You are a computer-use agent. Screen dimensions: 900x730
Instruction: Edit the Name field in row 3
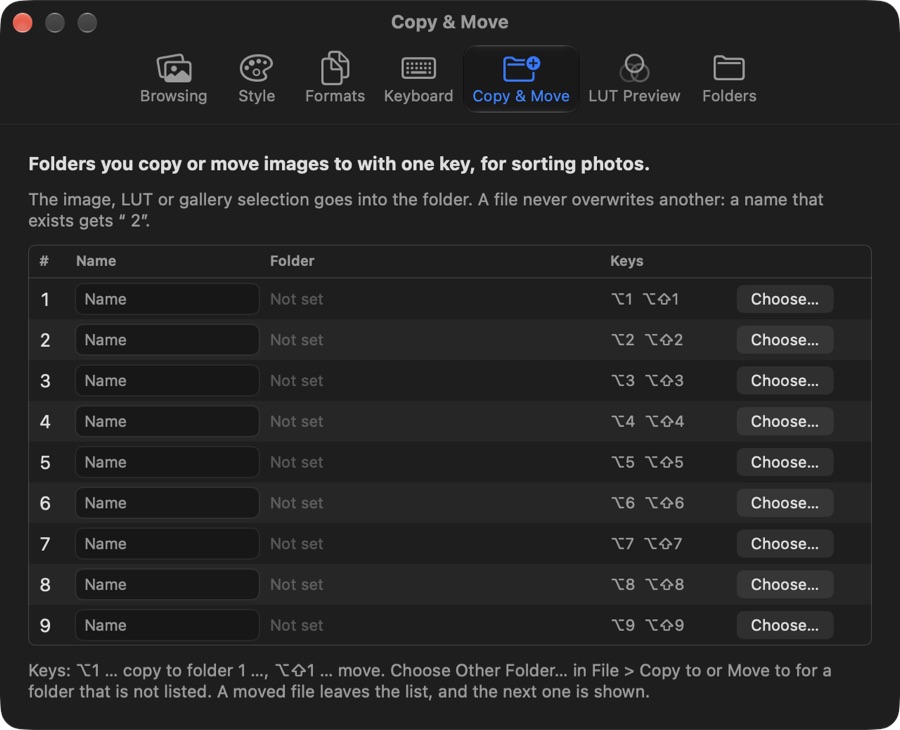[167, 380]
